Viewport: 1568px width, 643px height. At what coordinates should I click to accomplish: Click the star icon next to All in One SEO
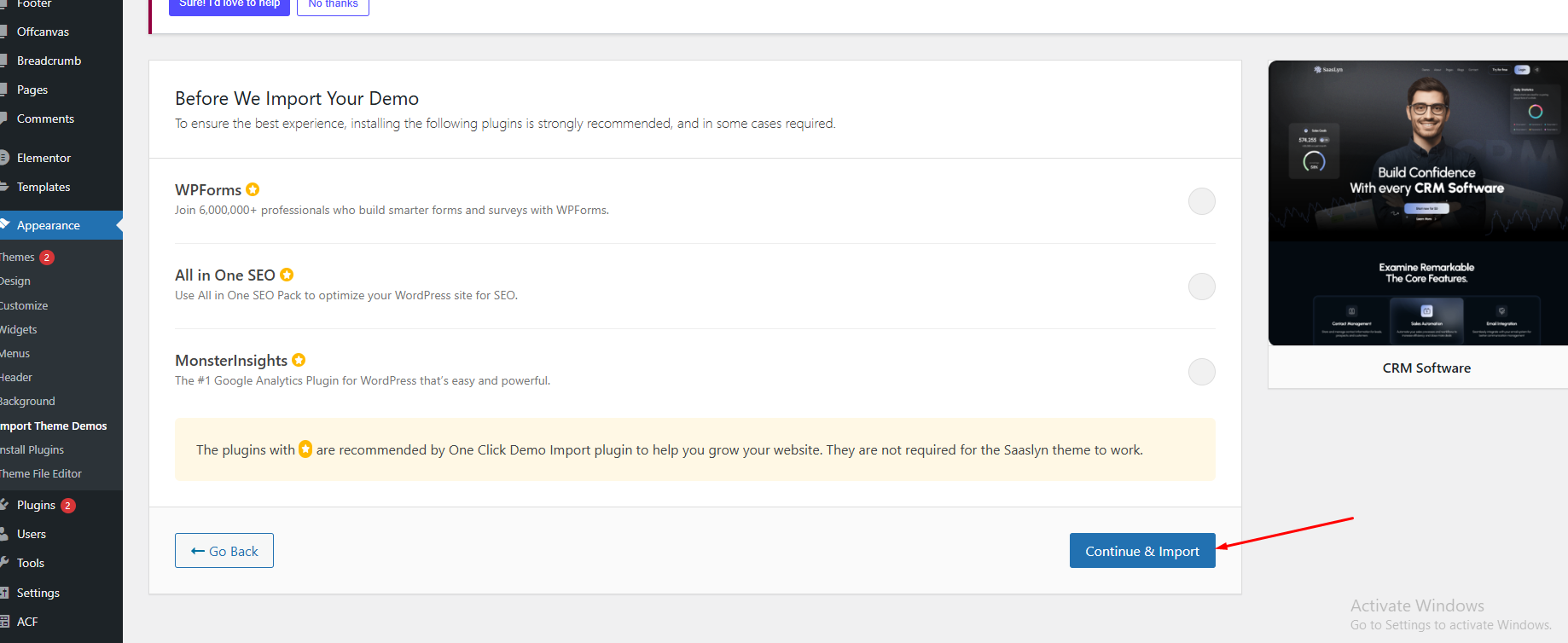287,275
